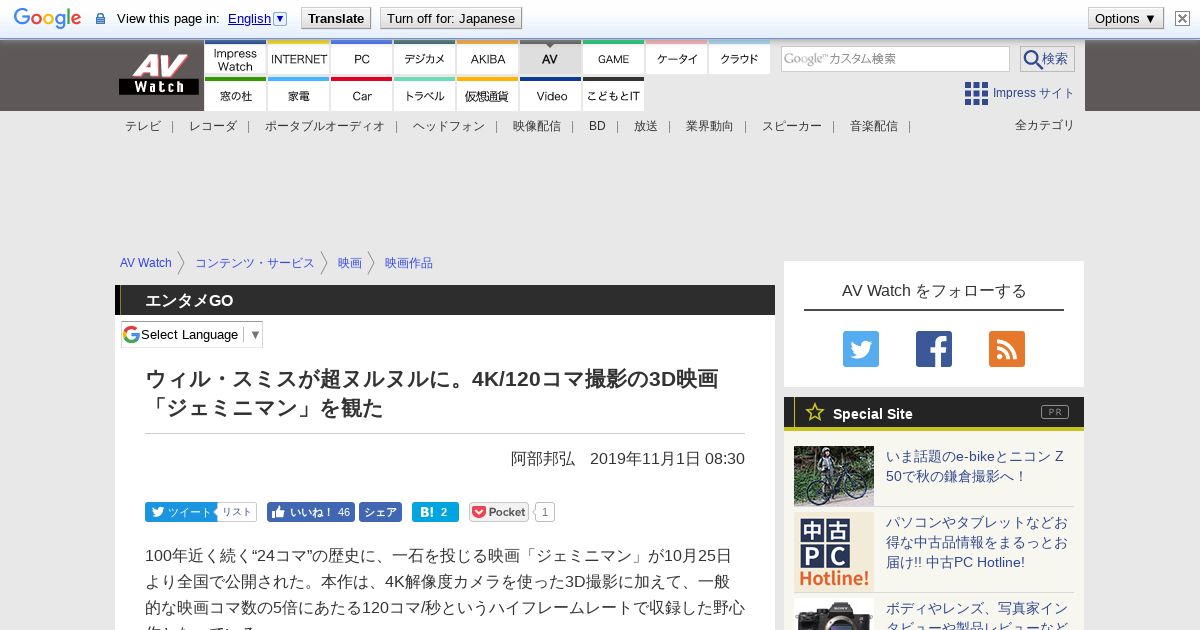The image size is (1200, 630).
Task: Open the レコーダ category
Action: point(213,126)
